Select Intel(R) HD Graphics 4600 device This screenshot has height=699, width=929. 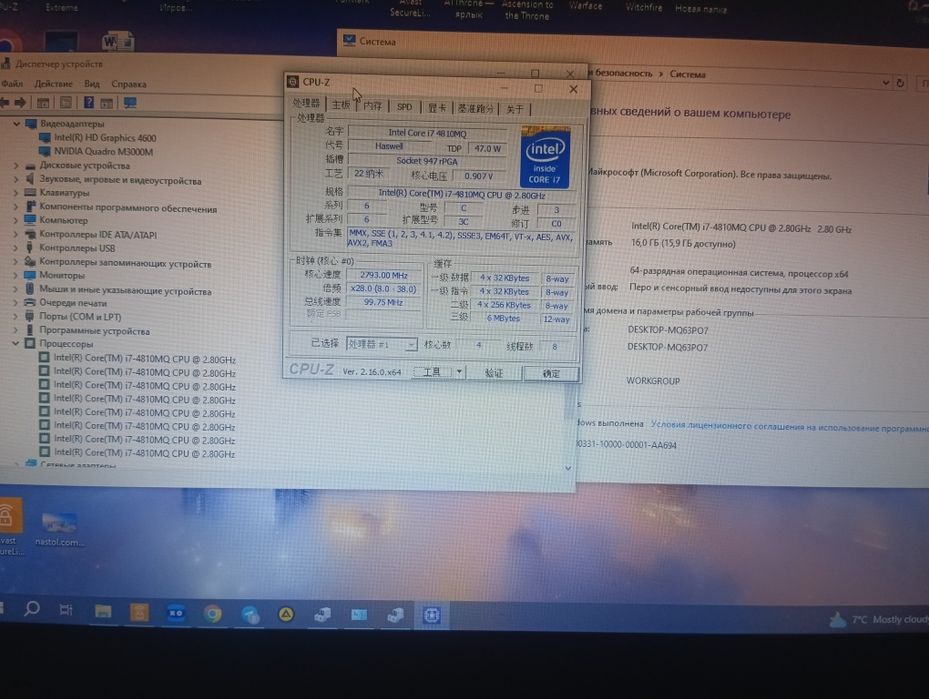[x=105, y=138]
